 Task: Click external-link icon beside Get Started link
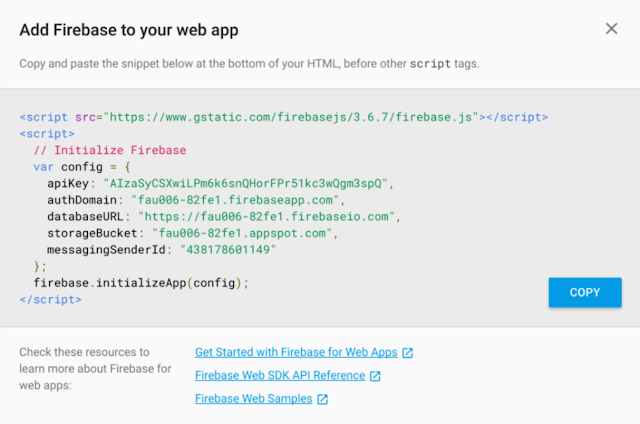pos(407,353)
